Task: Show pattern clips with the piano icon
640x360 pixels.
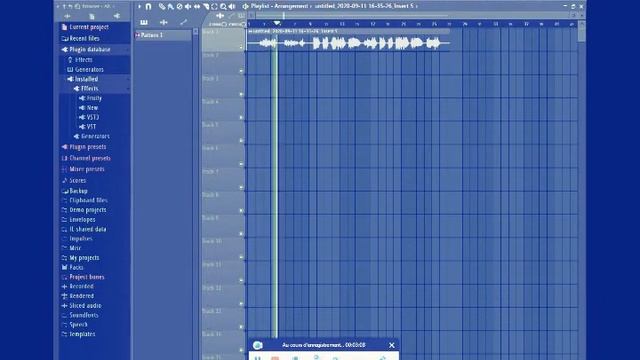Action: tap(144, 22)
